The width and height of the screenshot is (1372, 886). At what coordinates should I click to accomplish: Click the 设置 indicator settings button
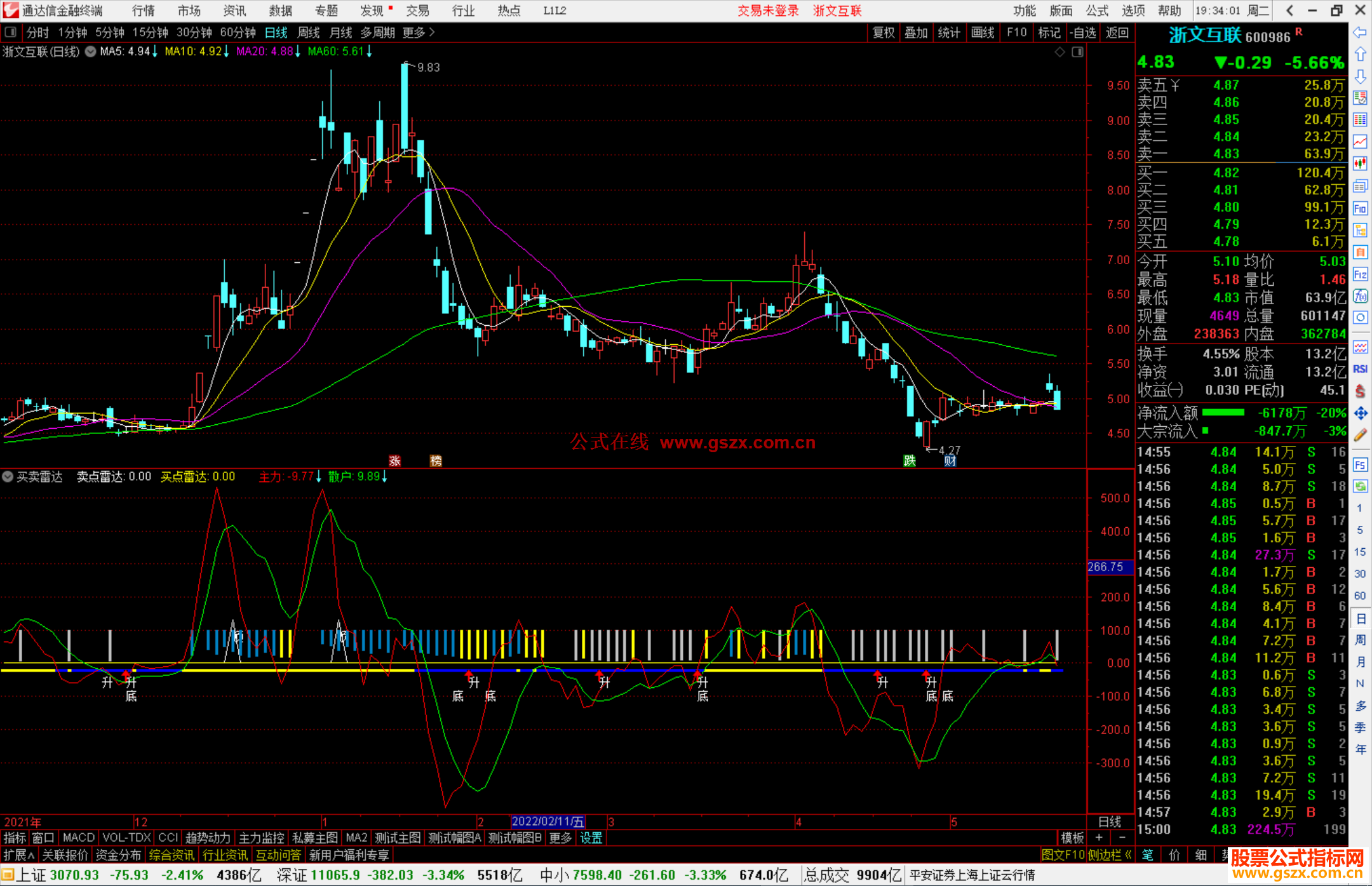click(591, 838)
